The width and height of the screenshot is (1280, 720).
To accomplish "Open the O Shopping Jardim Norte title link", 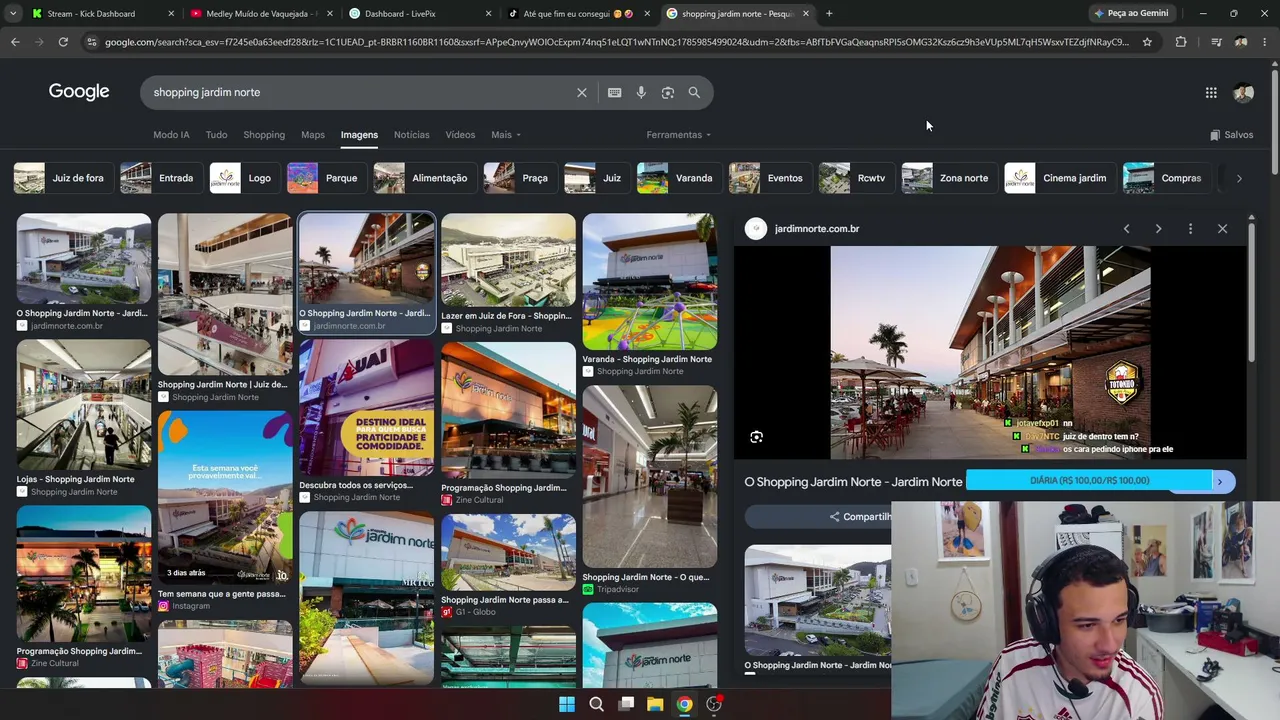I will click(x=853, y=482).
